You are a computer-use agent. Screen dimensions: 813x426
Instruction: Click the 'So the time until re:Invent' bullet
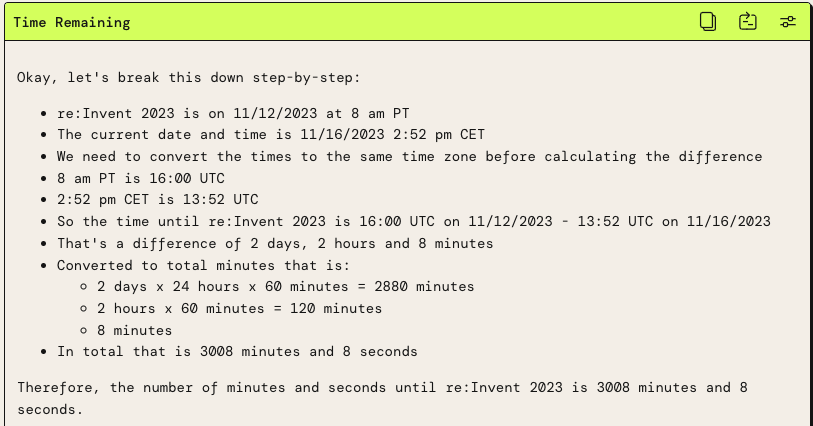pyautogui.click(x=414, y=221)
